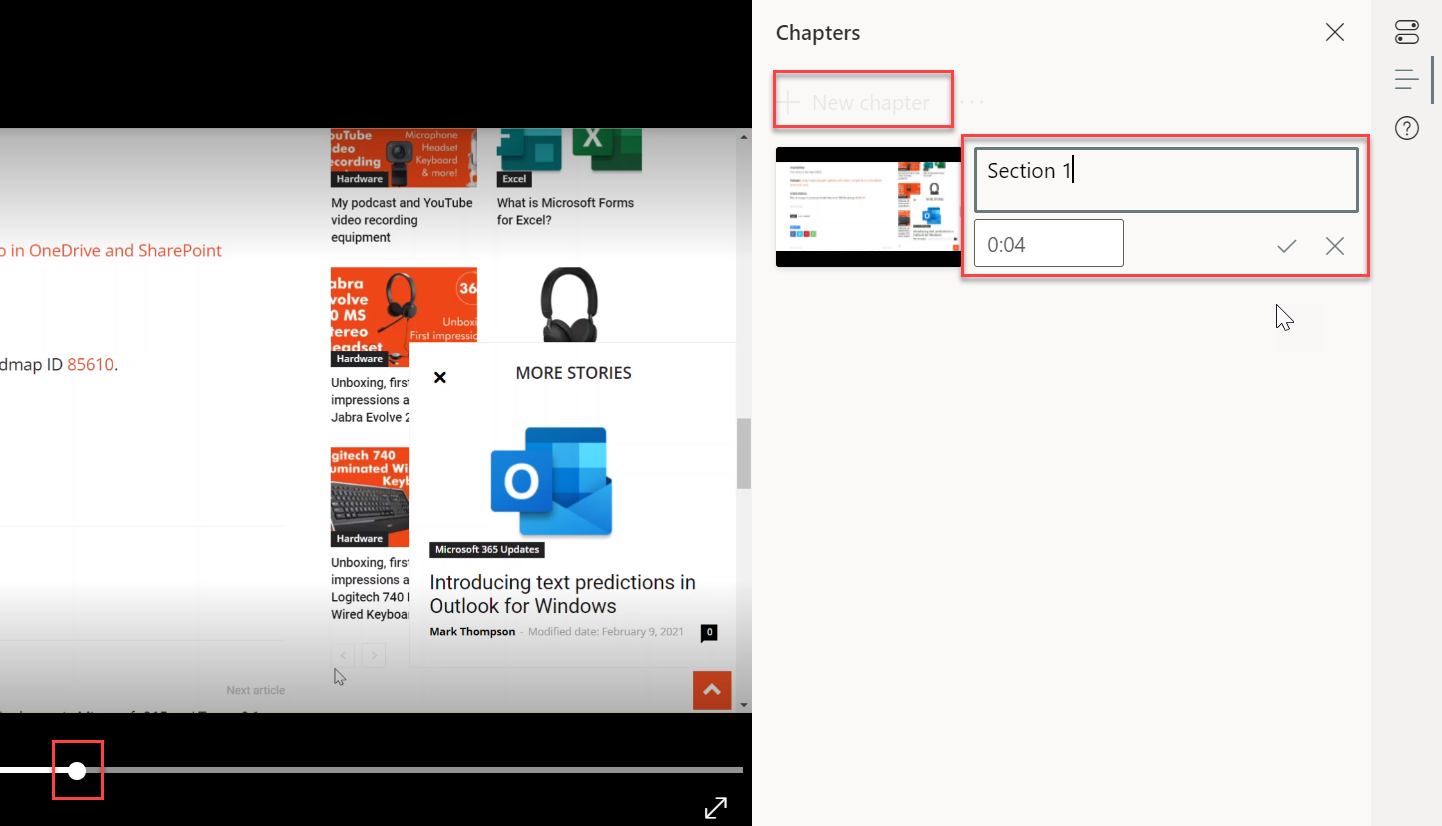
Task: Cancel chapter editing with the X icon
Action: click(x=1335, y=246)
